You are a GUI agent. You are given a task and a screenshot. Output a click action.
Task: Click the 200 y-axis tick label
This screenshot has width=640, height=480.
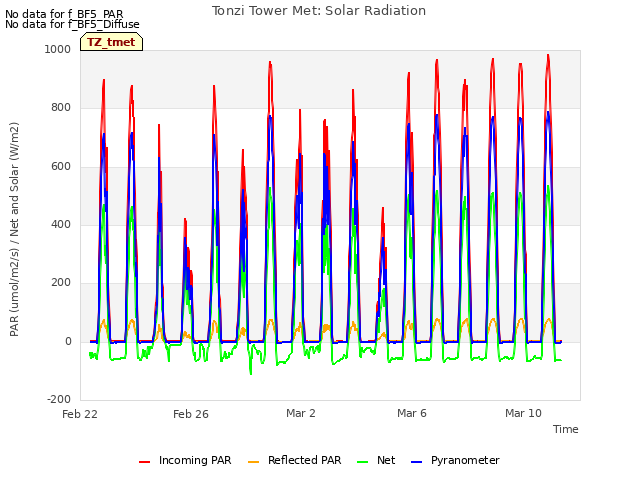pos(61,282)
